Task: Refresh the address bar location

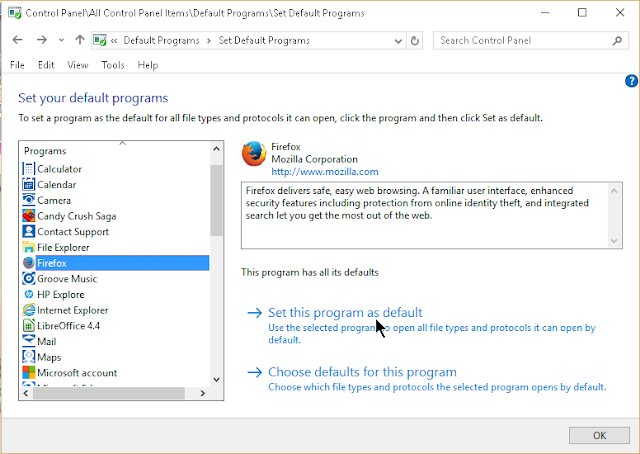Action: [x=414, y=40]
